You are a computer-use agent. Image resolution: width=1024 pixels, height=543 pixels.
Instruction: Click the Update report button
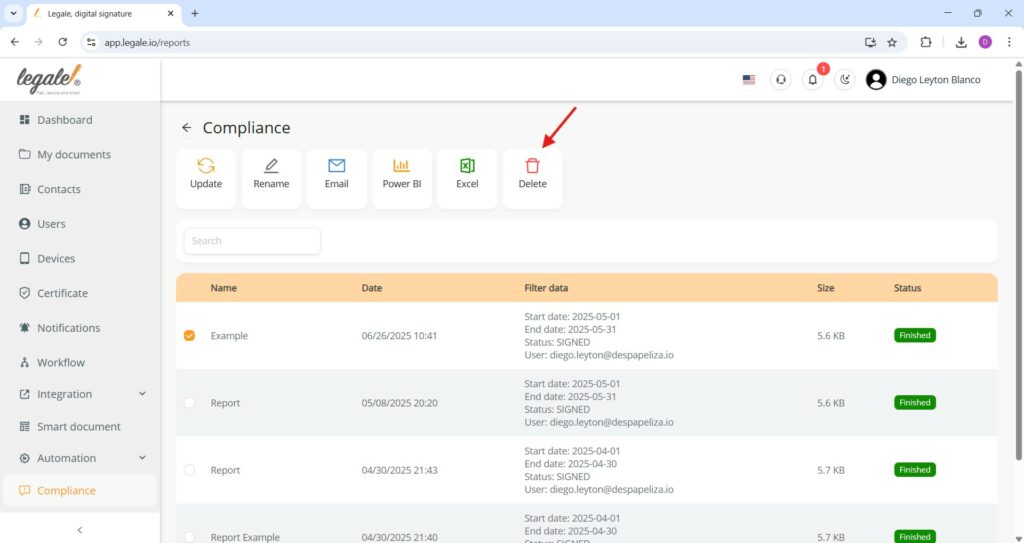[206, 179]
